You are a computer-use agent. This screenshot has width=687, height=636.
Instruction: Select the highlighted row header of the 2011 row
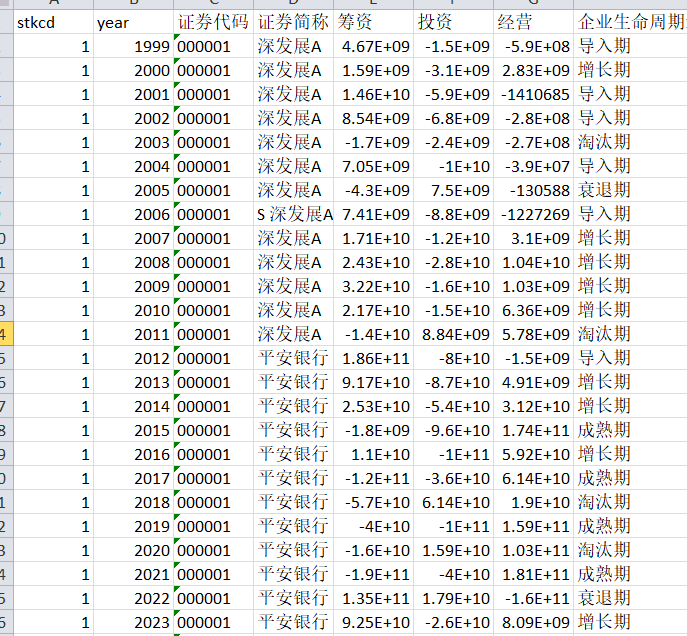click(x=6, y=335)
